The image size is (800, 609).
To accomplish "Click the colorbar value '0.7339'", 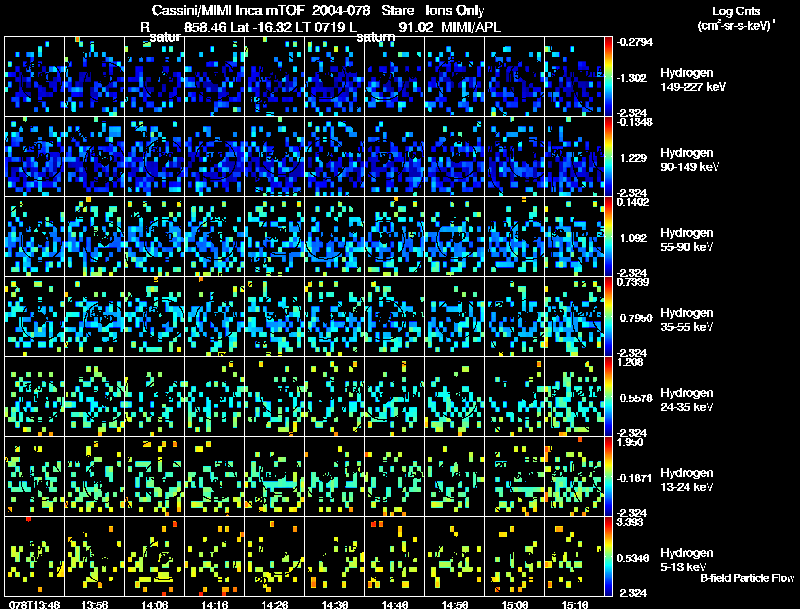I will click(x=633, y=282).
